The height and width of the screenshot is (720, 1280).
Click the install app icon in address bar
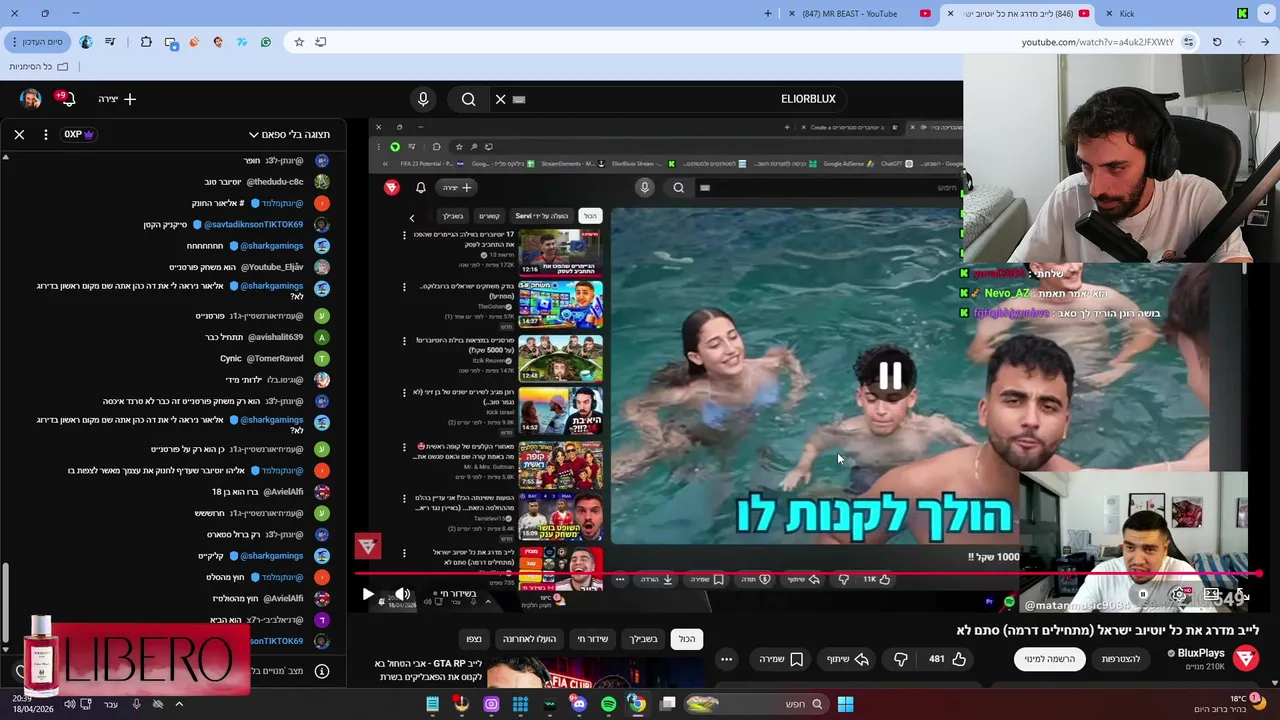click(x=321, y=42)
